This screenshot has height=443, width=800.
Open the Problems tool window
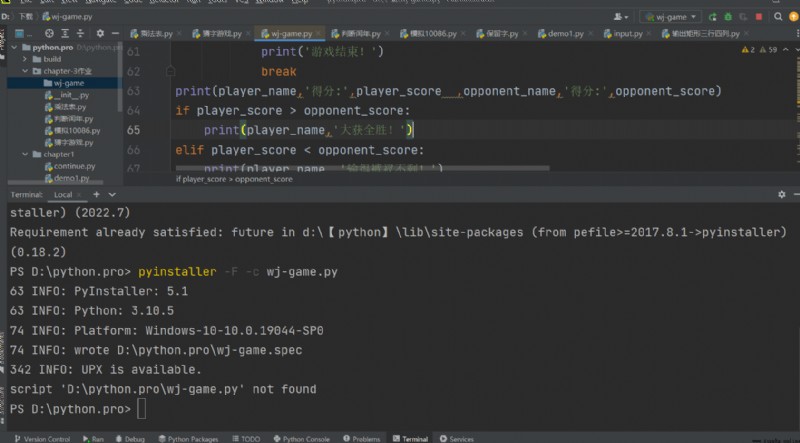tap(362, 439)
